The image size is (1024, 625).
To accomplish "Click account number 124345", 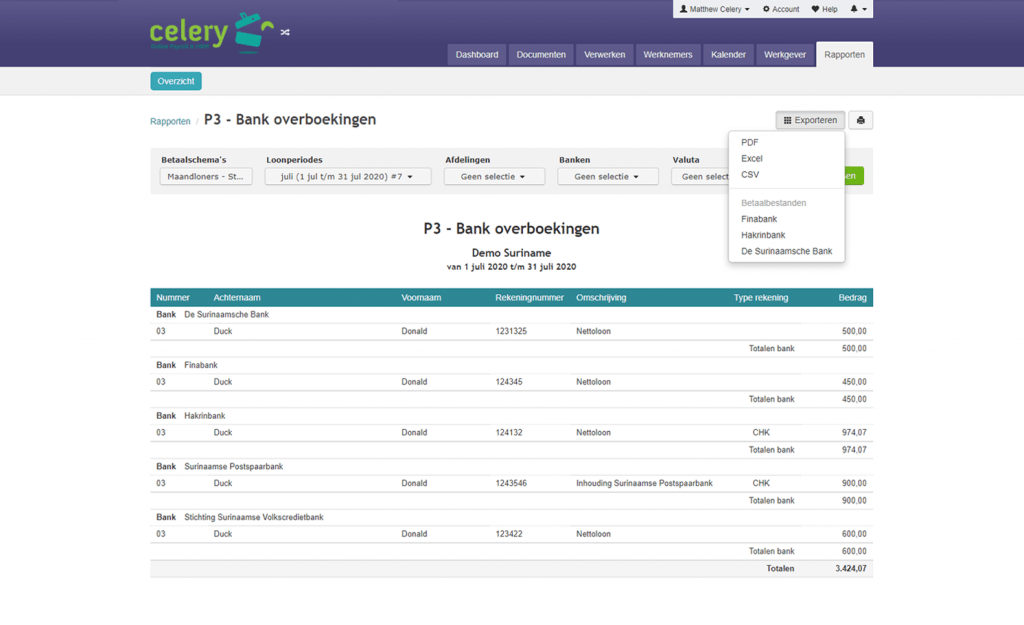I will pos(509,382).
